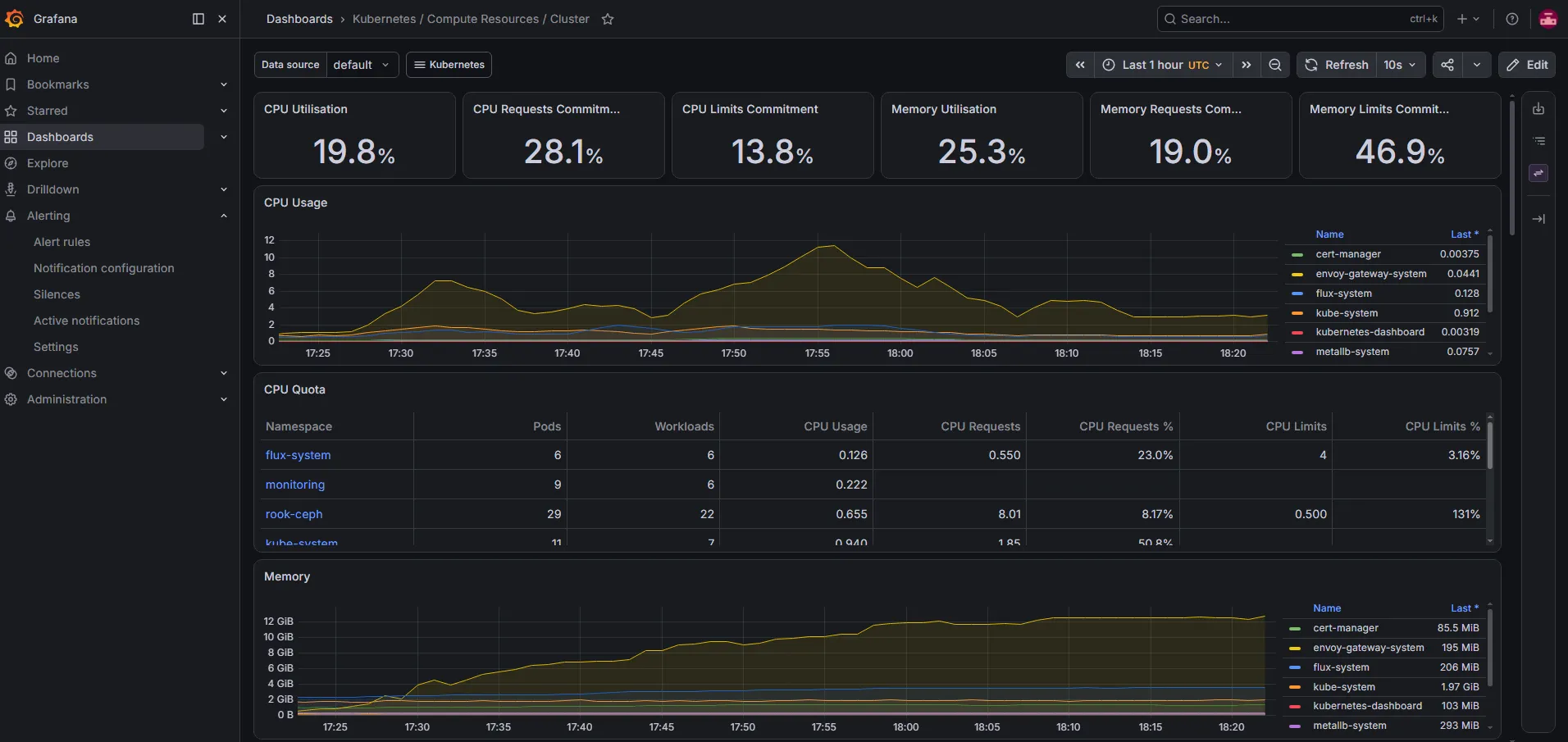Toggle kube-system series in Memory legend

pyautogui.click(x=1343, y=687)
